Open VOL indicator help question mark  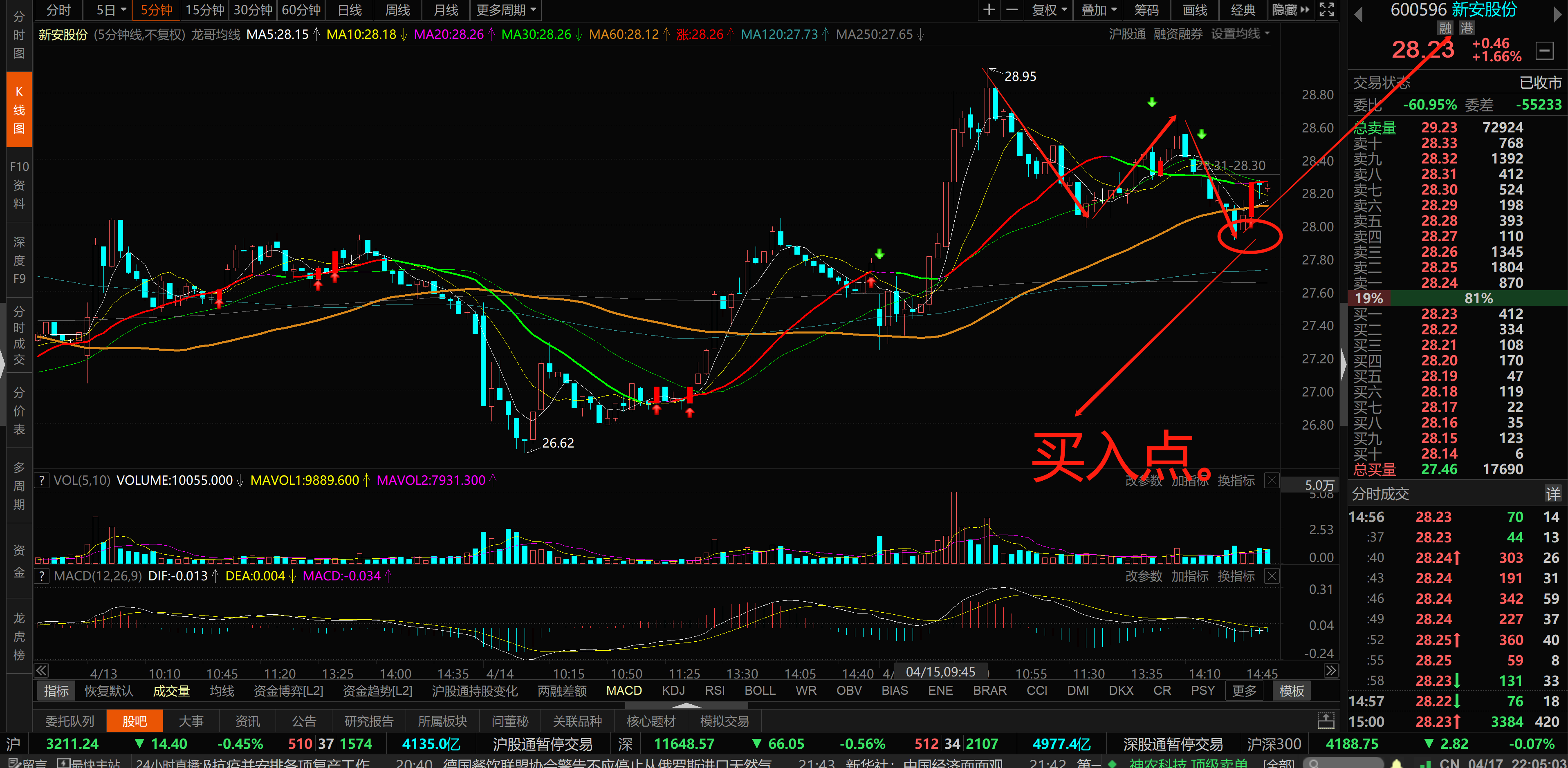41,480
